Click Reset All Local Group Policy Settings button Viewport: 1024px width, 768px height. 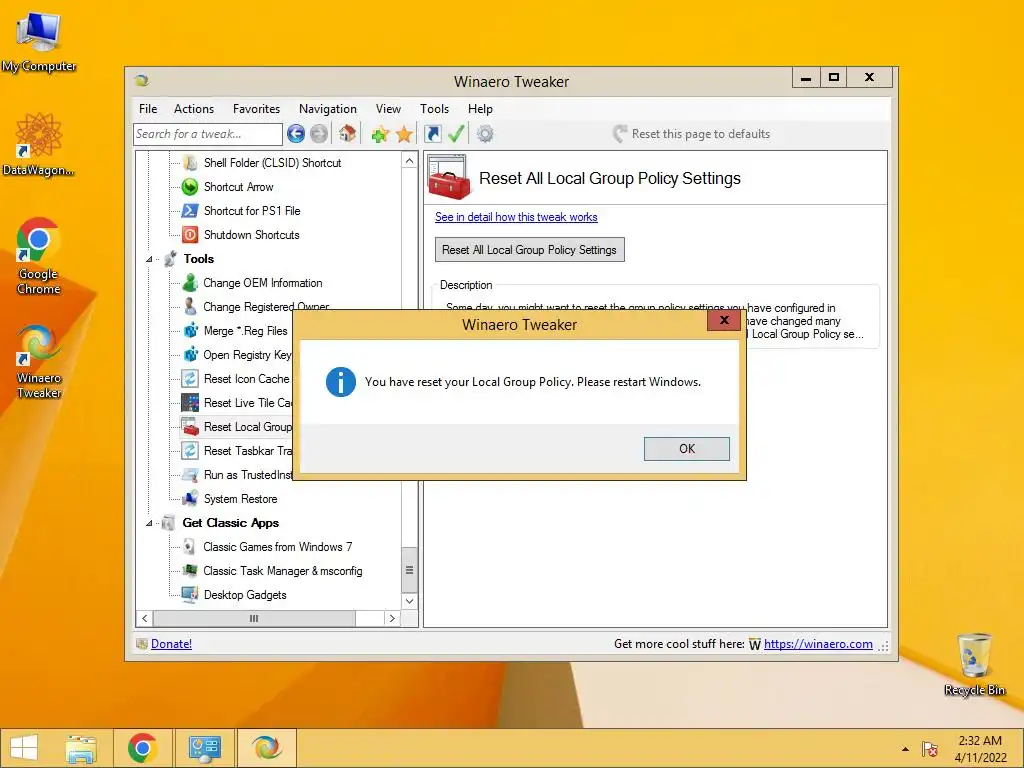point(529,249)
